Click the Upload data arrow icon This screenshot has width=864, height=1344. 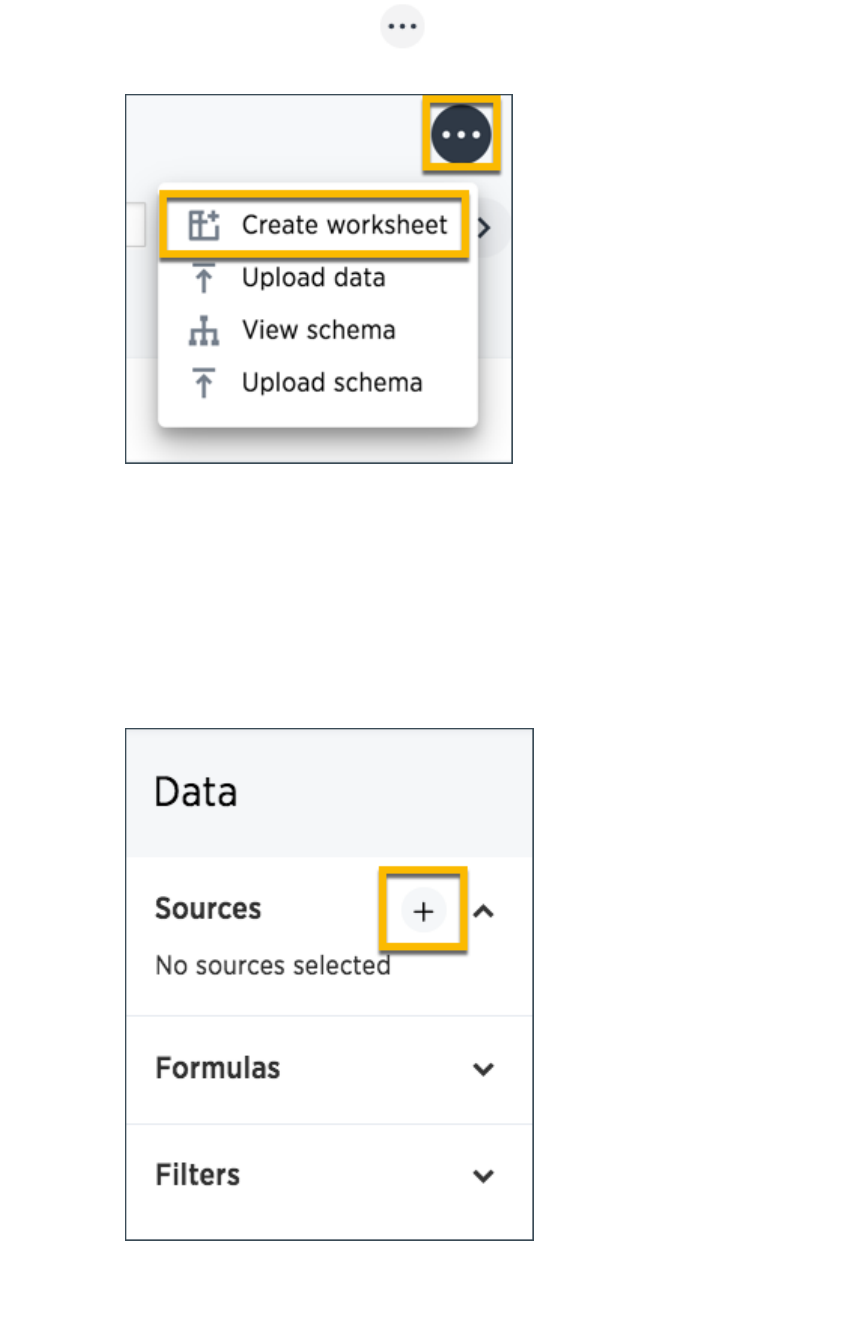pos(204,278)
